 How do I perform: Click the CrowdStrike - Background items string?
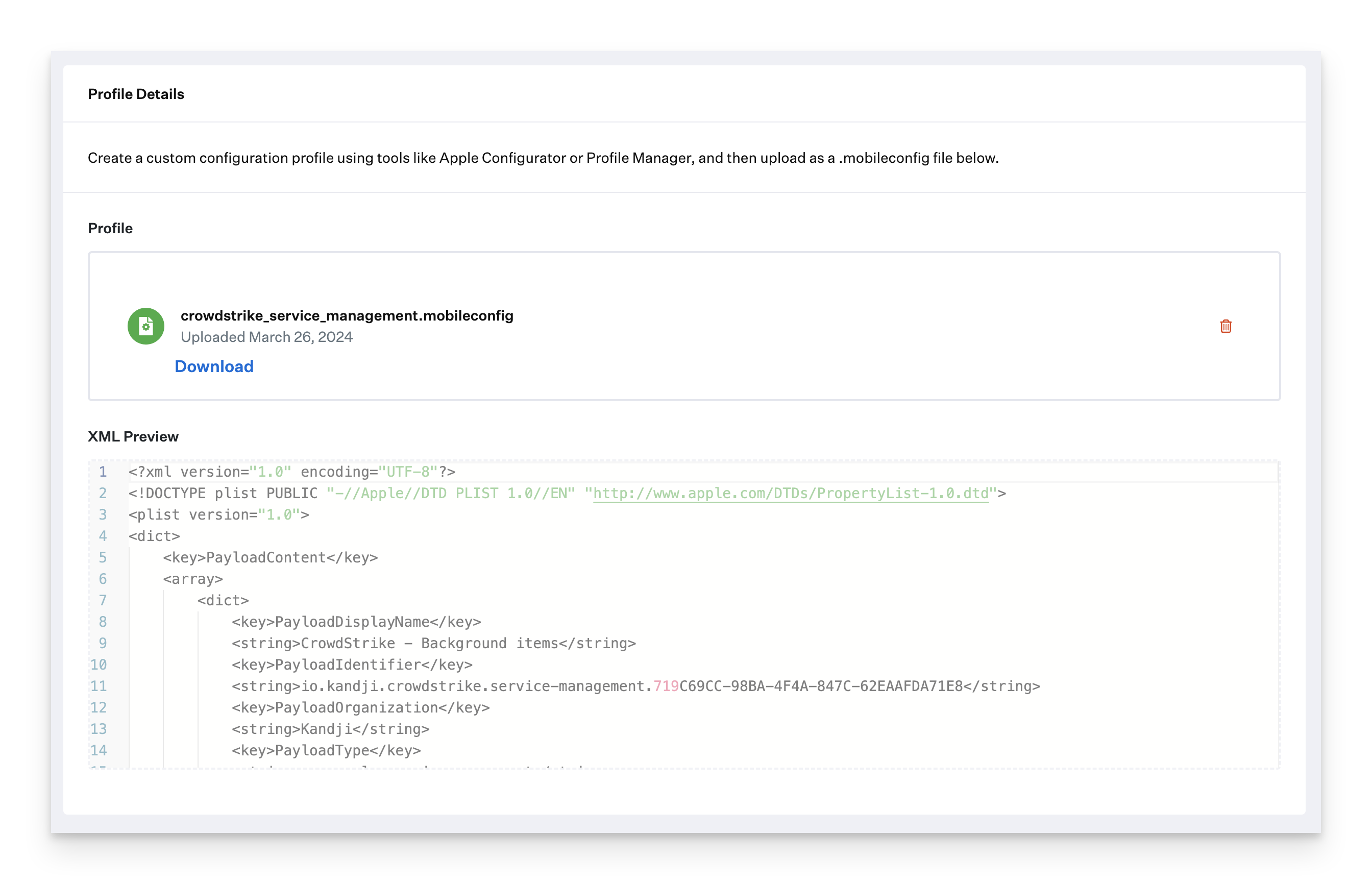click(433, 644)
